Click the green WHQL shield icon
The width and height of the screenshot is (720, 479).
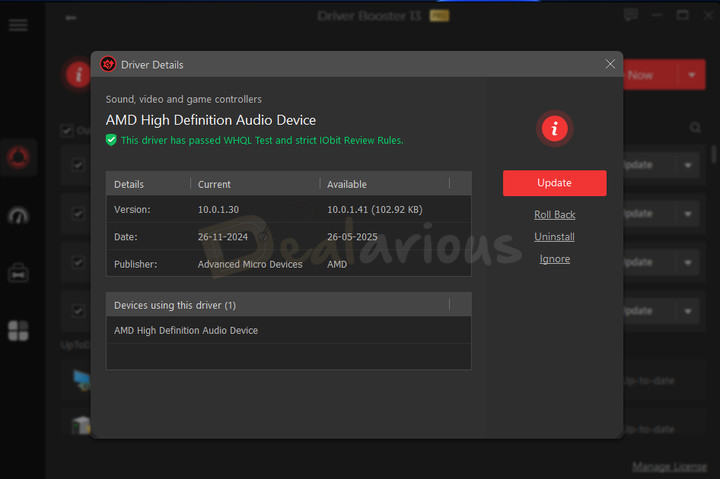[x=112, y=140]
